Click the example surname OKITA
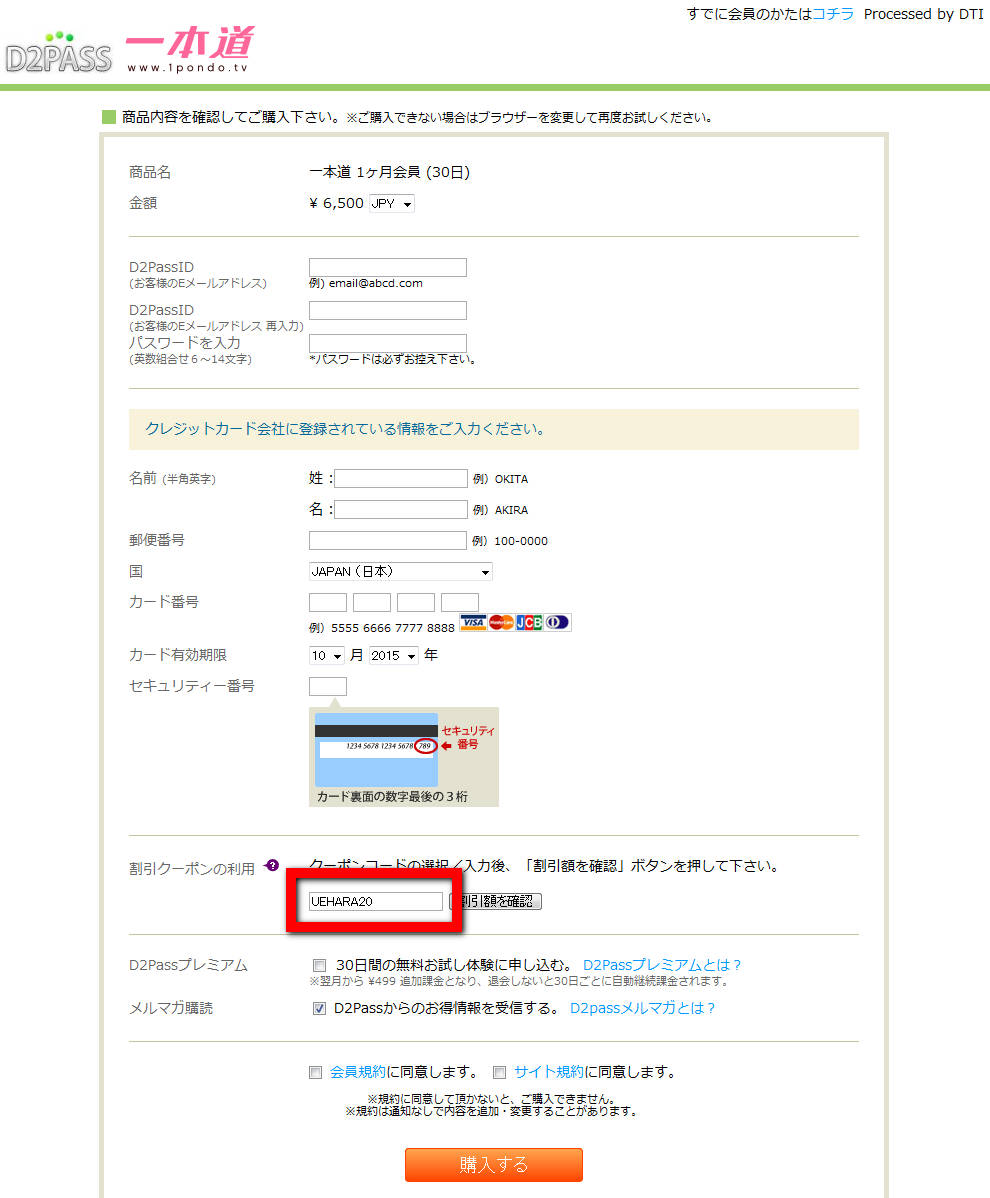Image resolution: width=990 pixels, height=1198 pixels. [511, 479]
